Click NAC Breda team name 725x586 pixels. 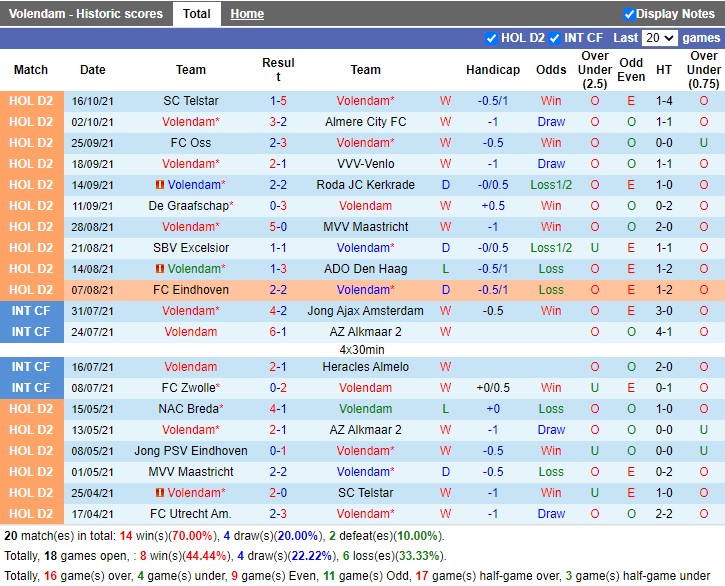[190, 409]
